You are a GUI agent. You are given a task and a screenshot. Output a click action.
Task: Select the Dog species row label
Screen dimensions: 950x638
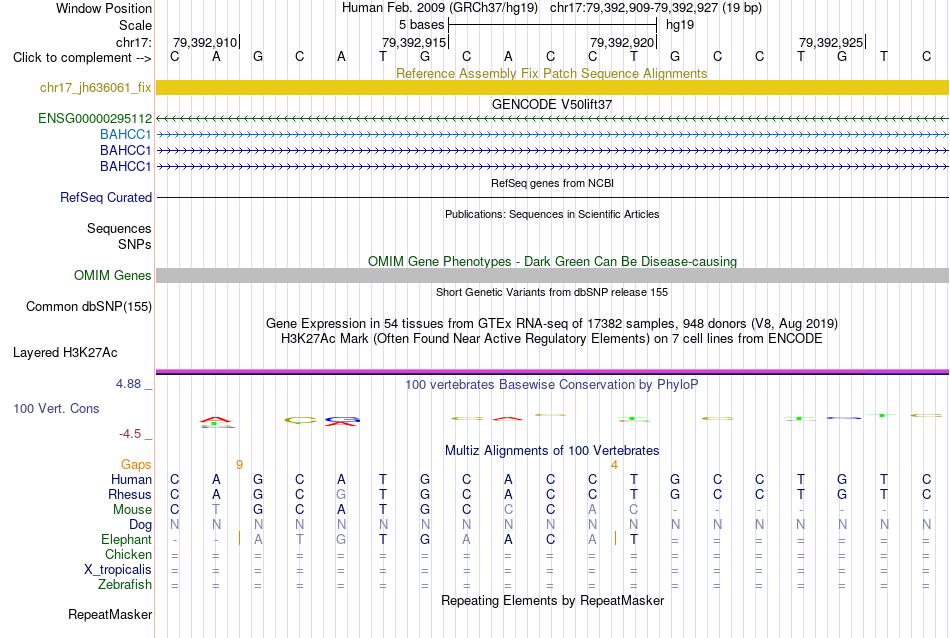[140, 524]
